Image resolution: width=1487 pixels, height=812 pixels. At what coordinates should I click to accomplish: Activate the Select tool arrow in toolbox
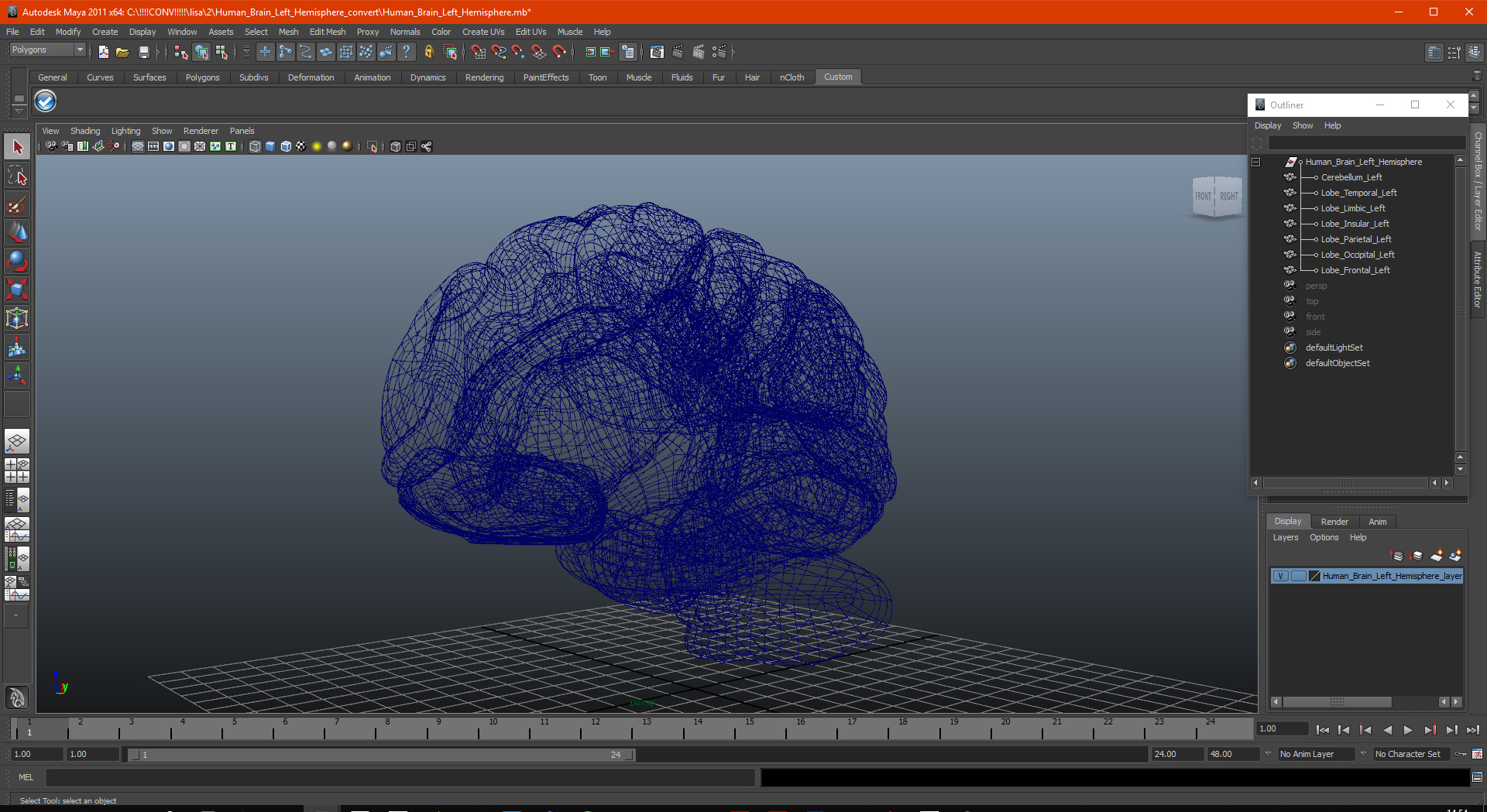[x=17, y=147]
